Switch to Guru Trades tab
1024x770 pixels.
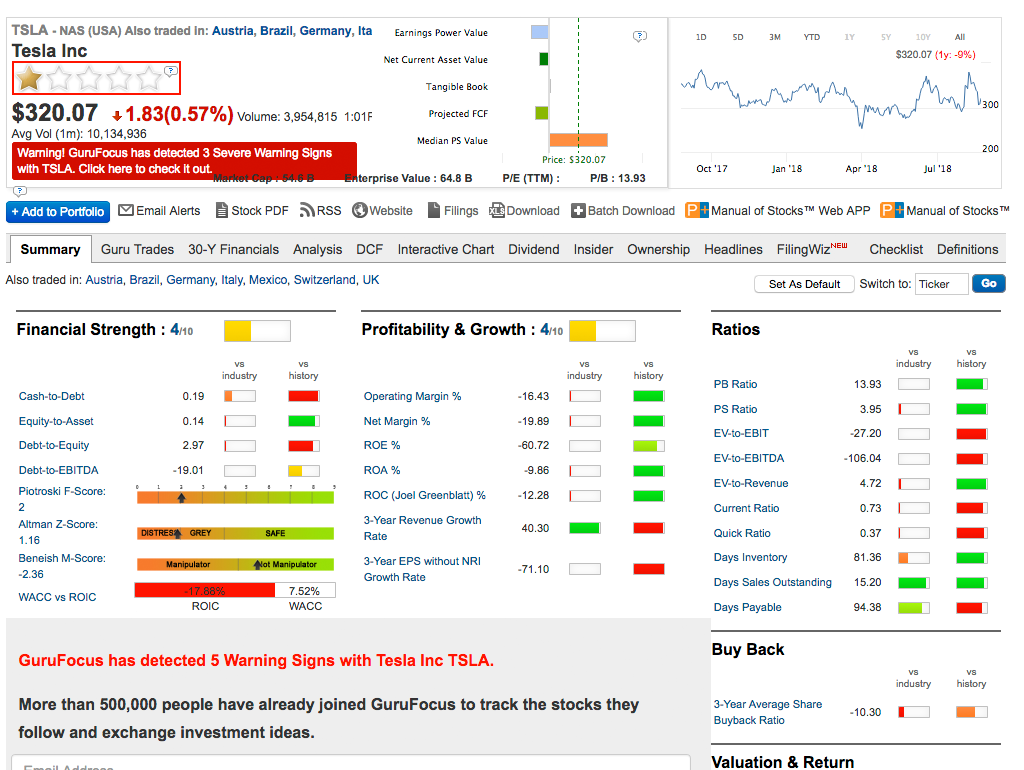(137, 249)
